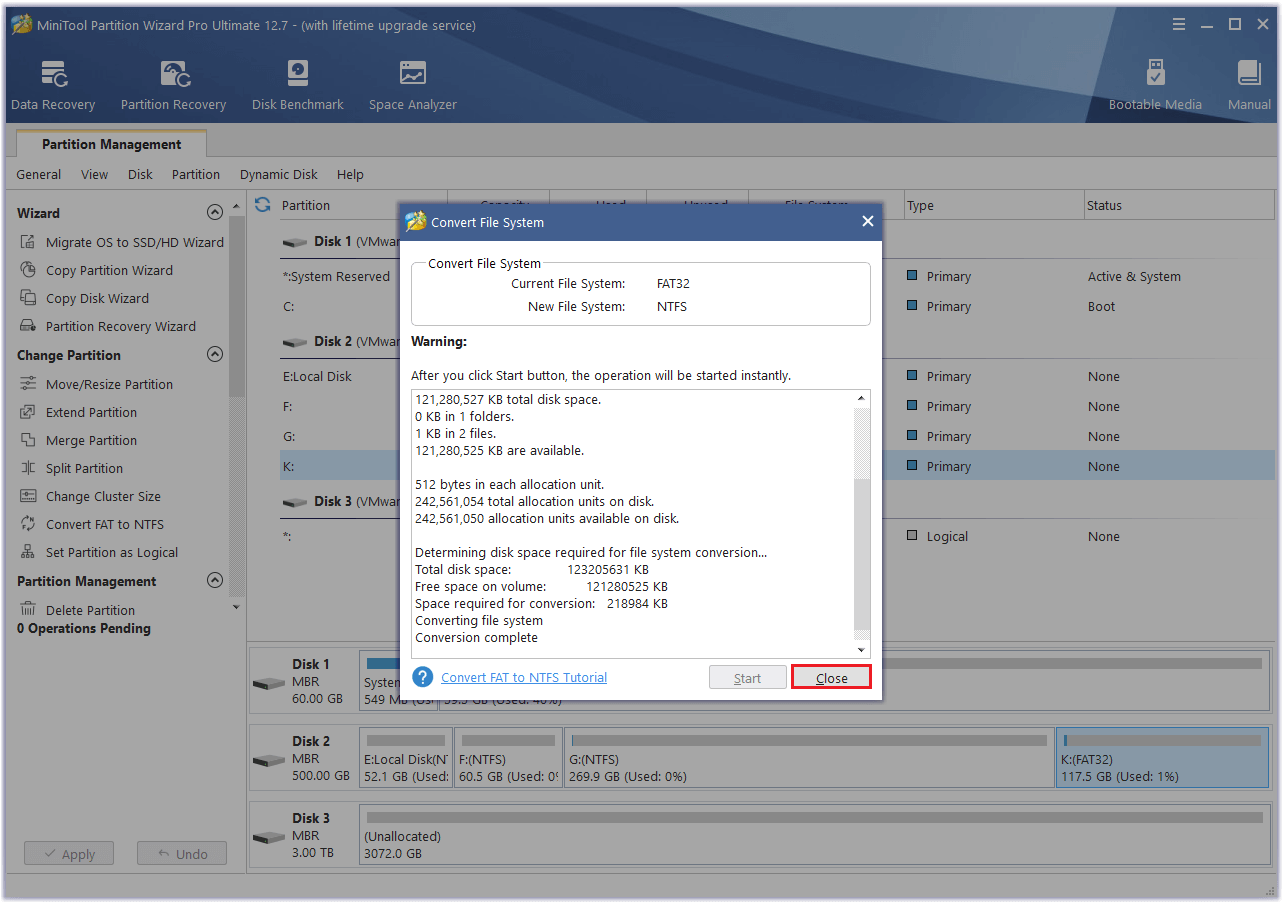Screen dimensions: 1285x903
Task: Open the Partition menu
Action: 195,174
